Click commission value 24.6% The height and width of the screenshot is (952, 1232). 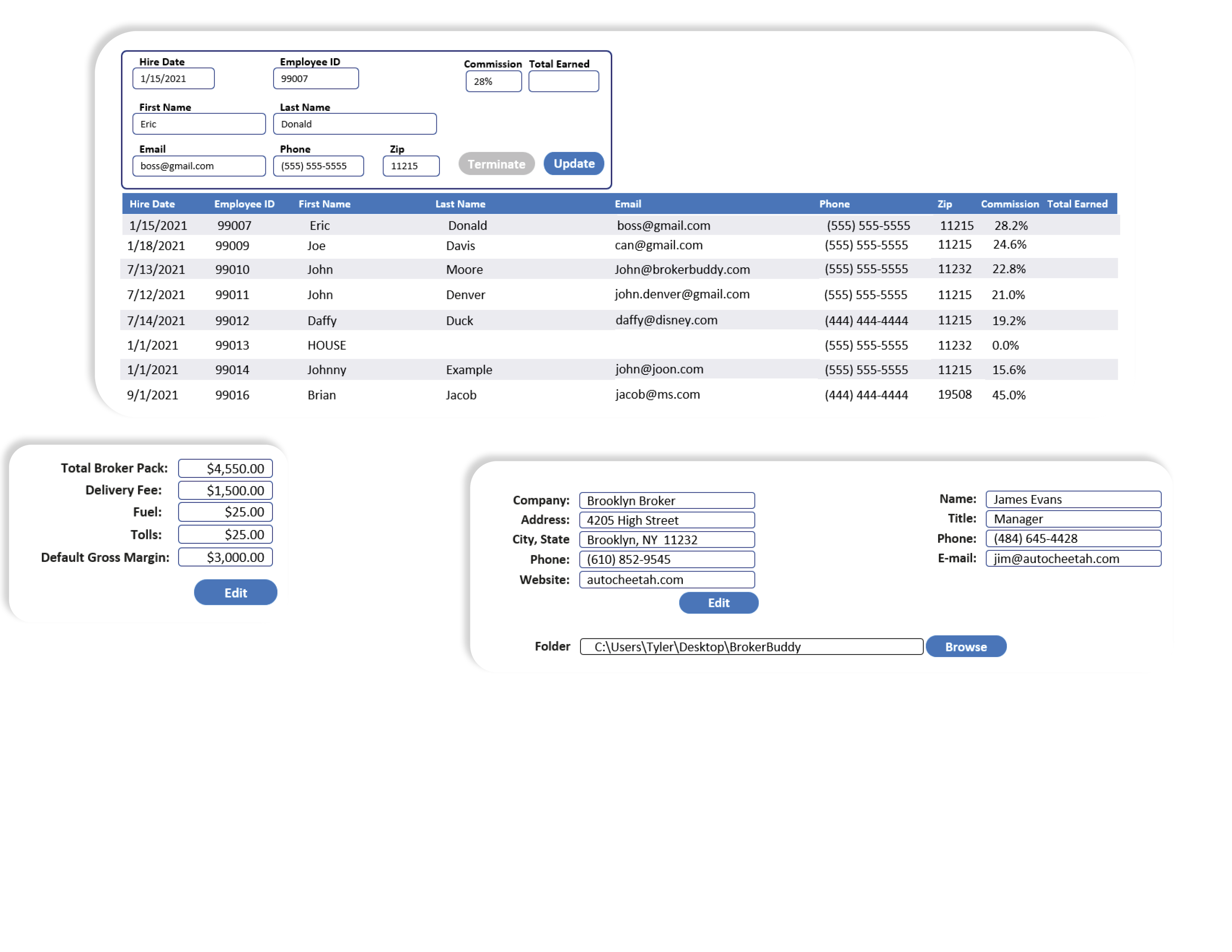point(1010,244)
